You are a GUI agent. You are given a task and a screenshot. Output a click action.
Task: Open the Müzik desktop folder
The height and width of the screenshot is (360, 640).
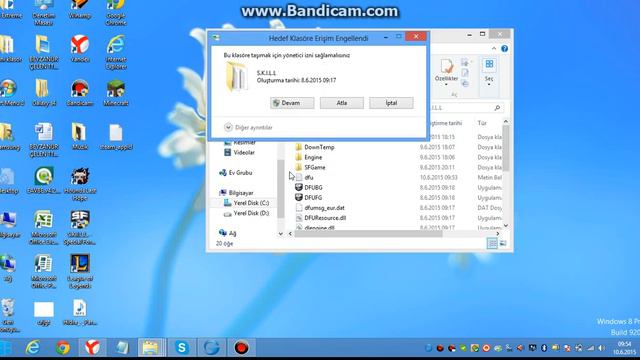80,136
